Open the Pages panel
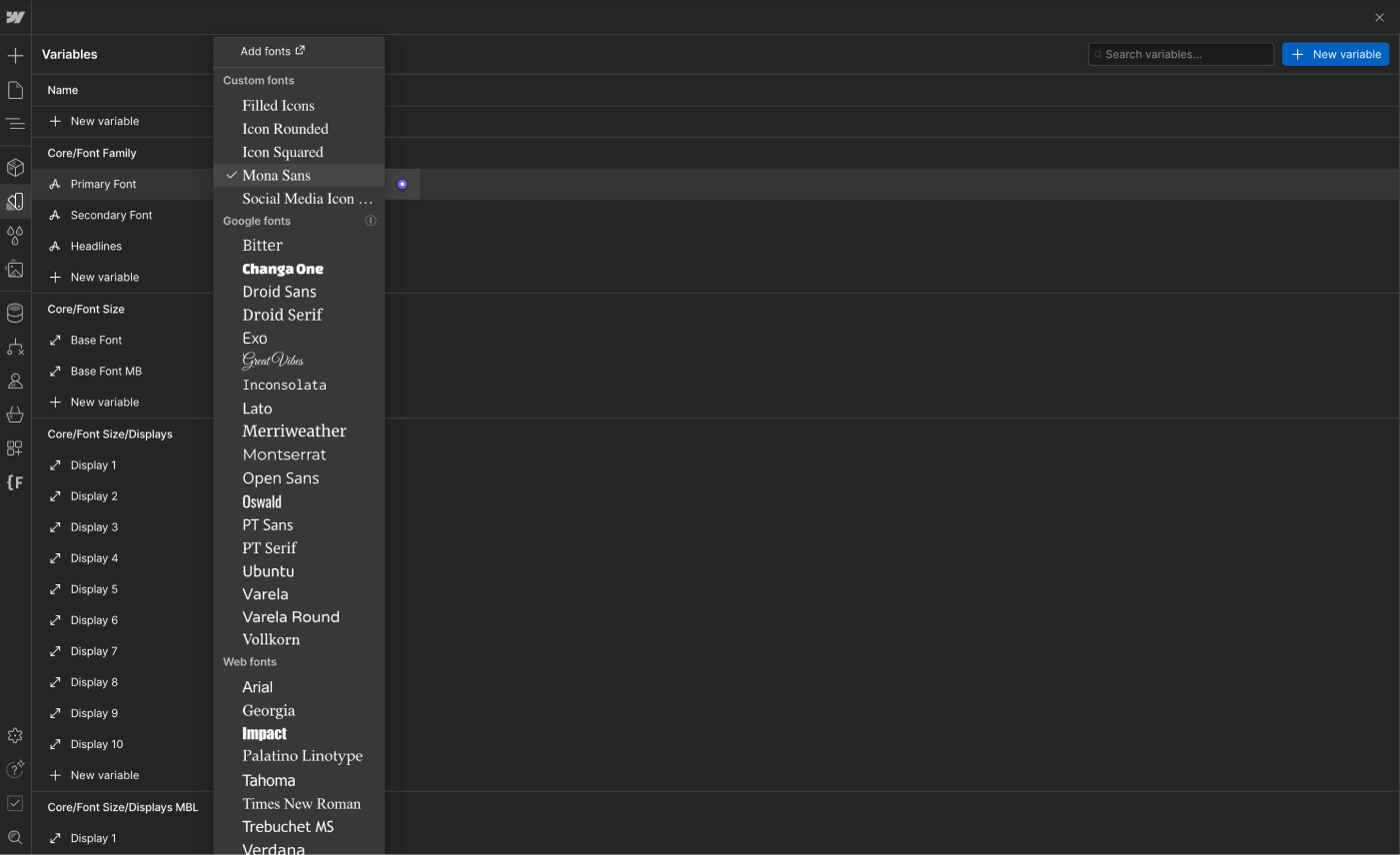The height and width of the screenshot is (855, 1400). click(x=15, y=89)
